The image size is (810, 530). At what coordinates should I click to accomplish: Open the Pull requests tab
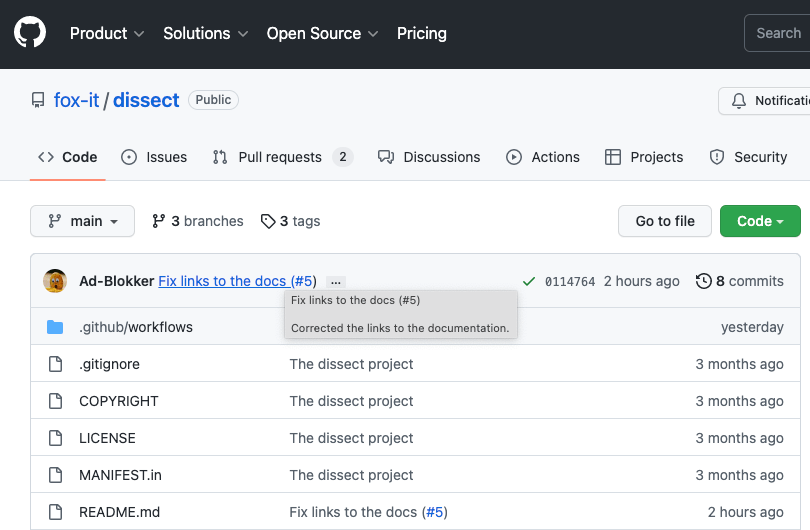(x=281, y=157)
